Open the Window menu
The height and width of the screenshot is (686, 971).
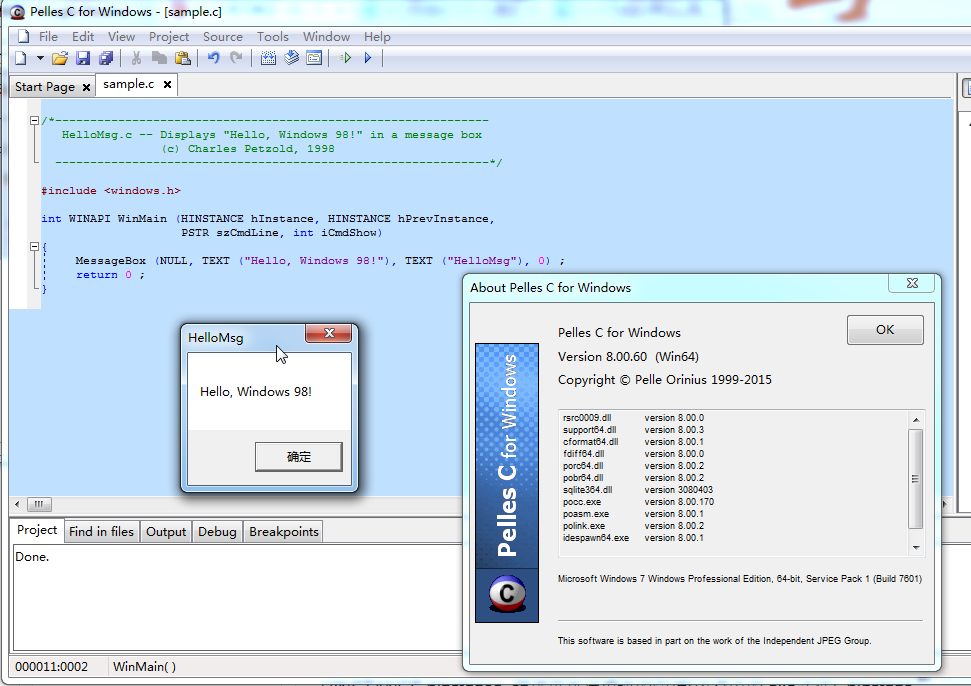pos(326,37)
